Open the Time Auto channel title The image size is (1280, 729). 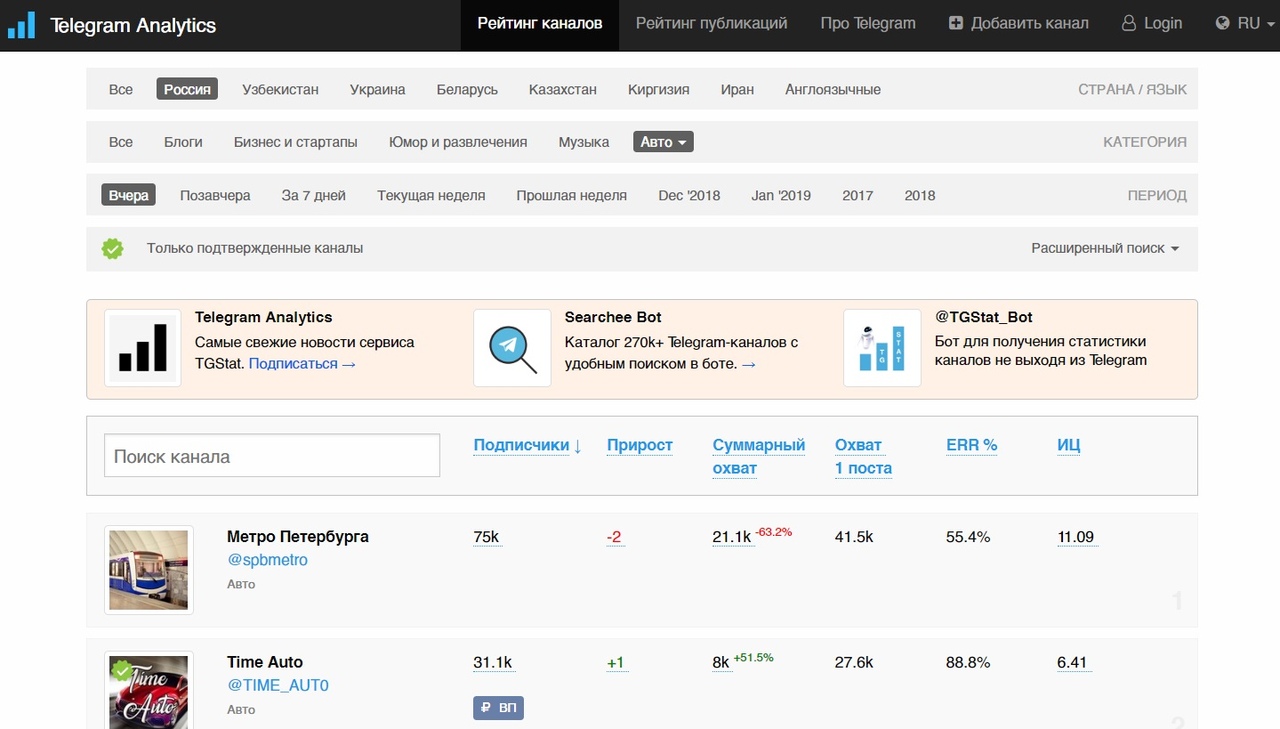tap(265, 662)
